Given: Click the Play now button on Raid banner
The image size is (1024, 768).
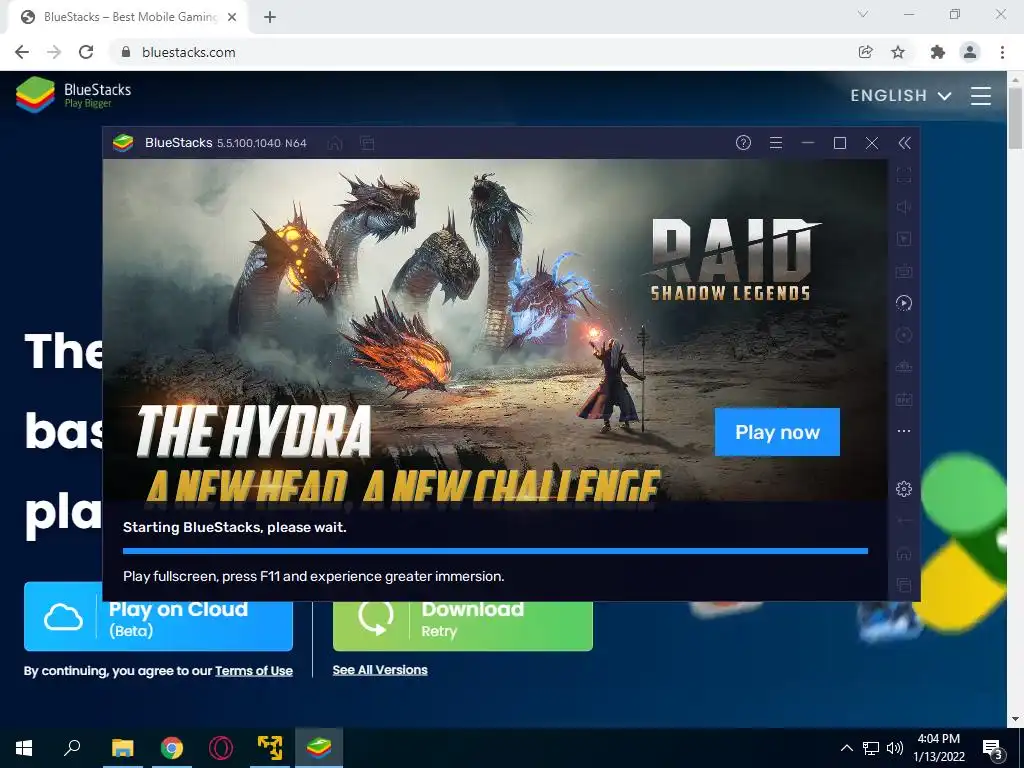Looking at the screenshot, I should click(x=777, y=432).
